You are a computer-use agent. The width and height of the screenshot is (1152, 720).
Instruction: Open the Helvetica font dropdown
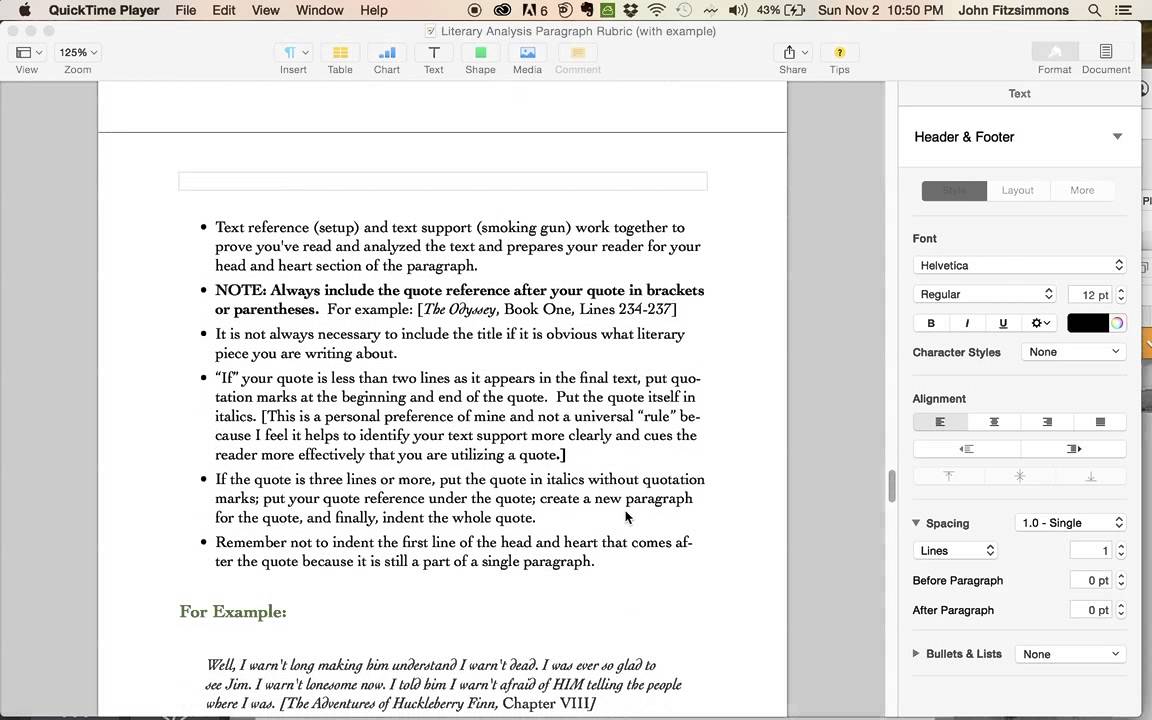coord(1020,265)
